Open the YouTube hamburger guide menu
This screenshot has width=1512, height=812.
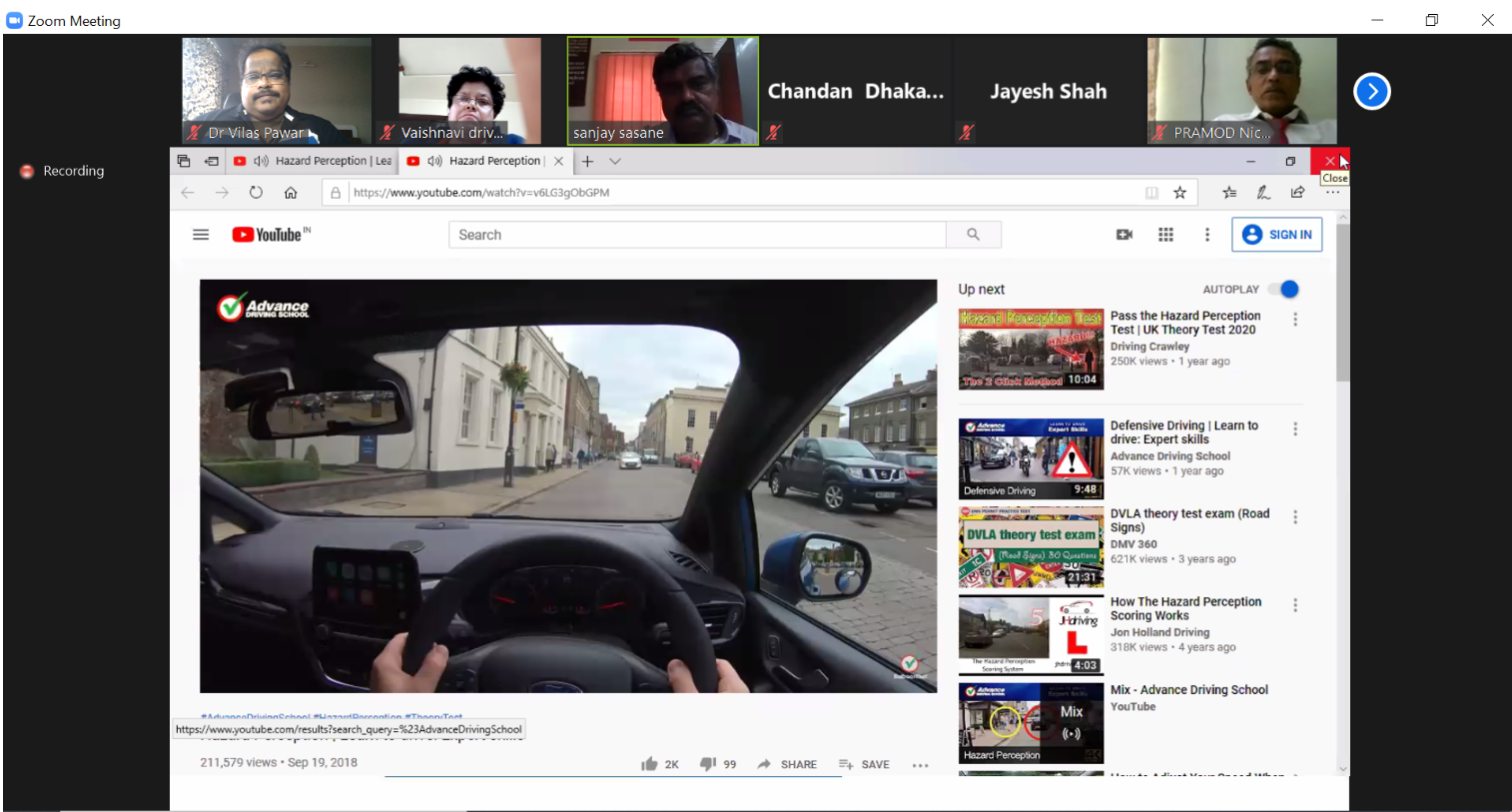pos(201,235)
